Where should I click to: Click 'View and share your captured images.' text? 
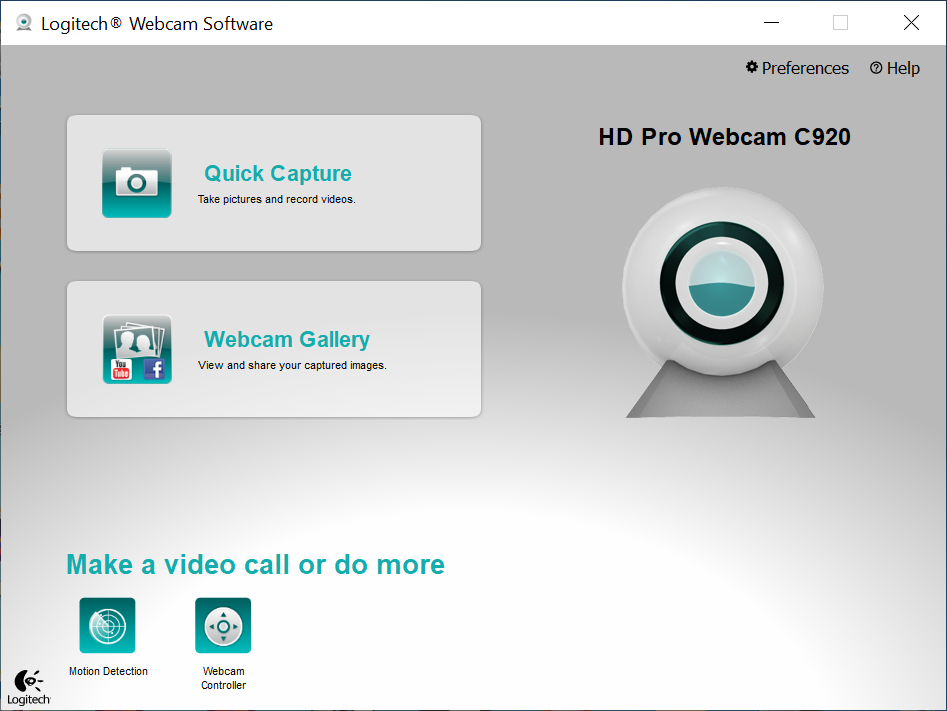[292, 365]
